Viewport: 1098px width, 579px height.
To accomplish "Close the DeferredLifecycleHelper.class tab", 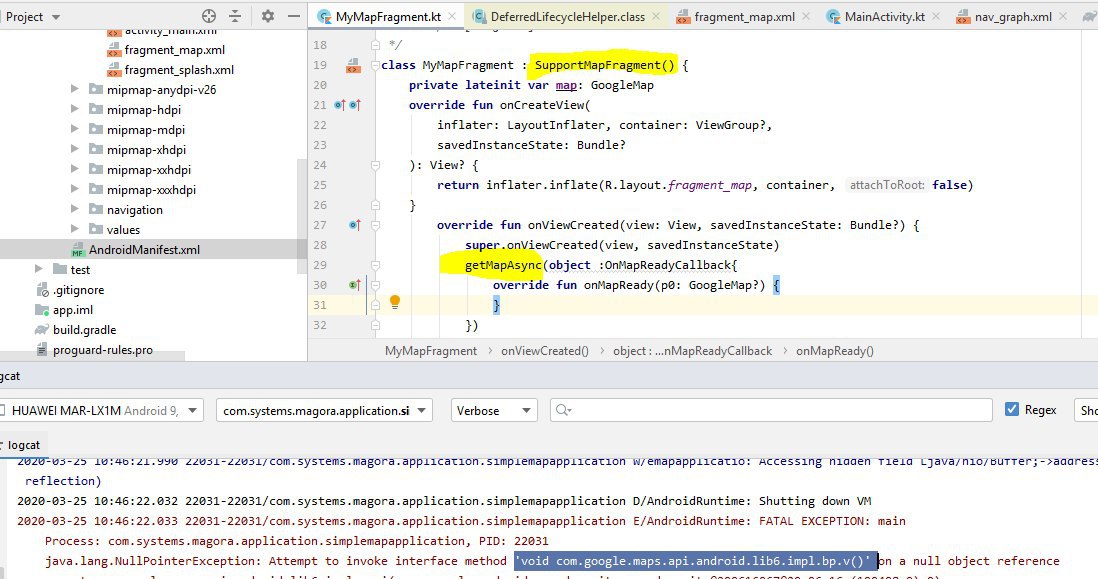I will click(x=655, y=16).
